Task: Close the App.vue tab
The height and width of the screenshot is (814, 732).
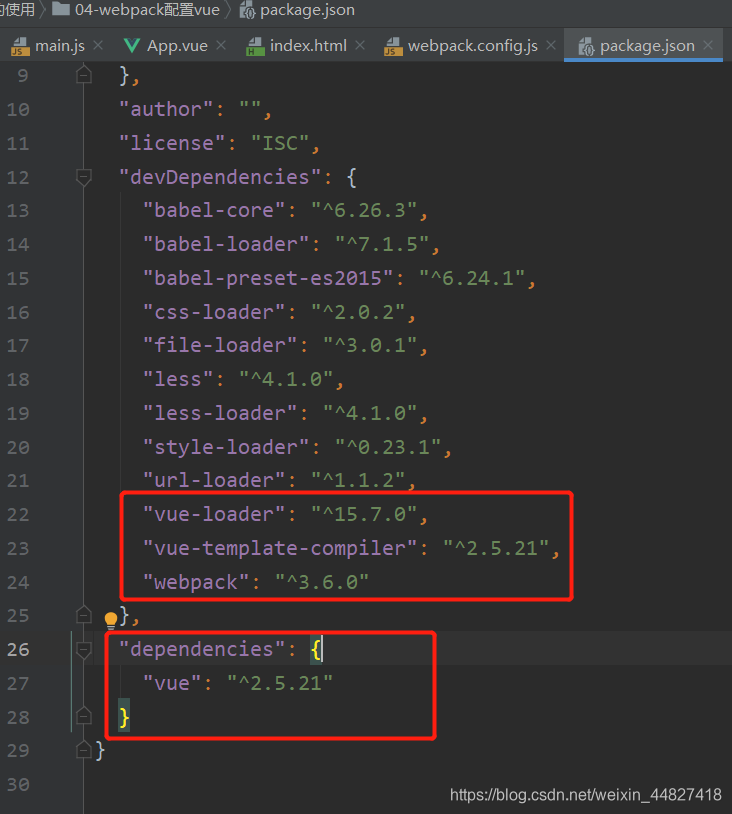Action: tap(221, 46)
